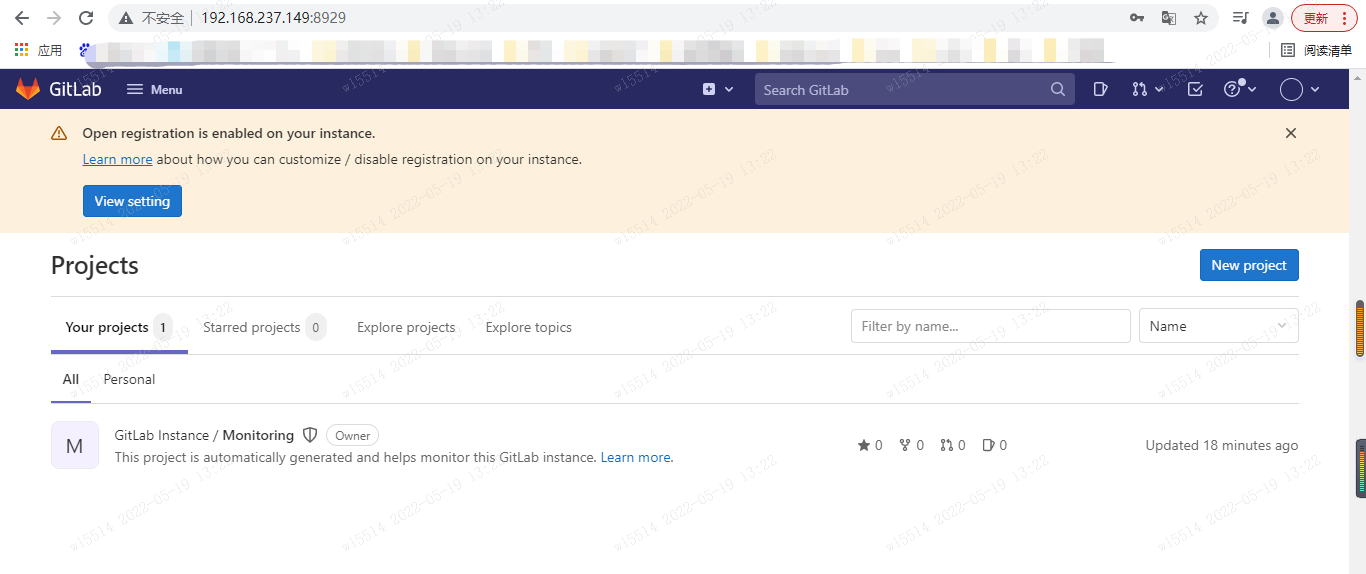Click the saved password key icon
This screenshot has width=1366, height=574.
(x=1137, y=18)
